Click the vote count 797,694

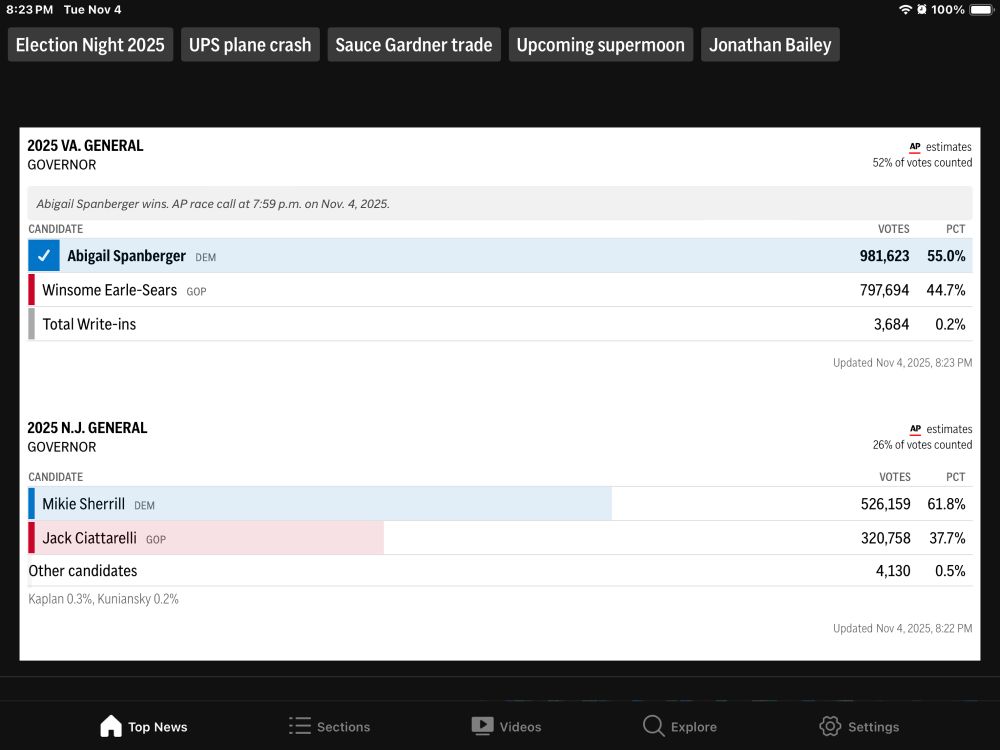884,290
